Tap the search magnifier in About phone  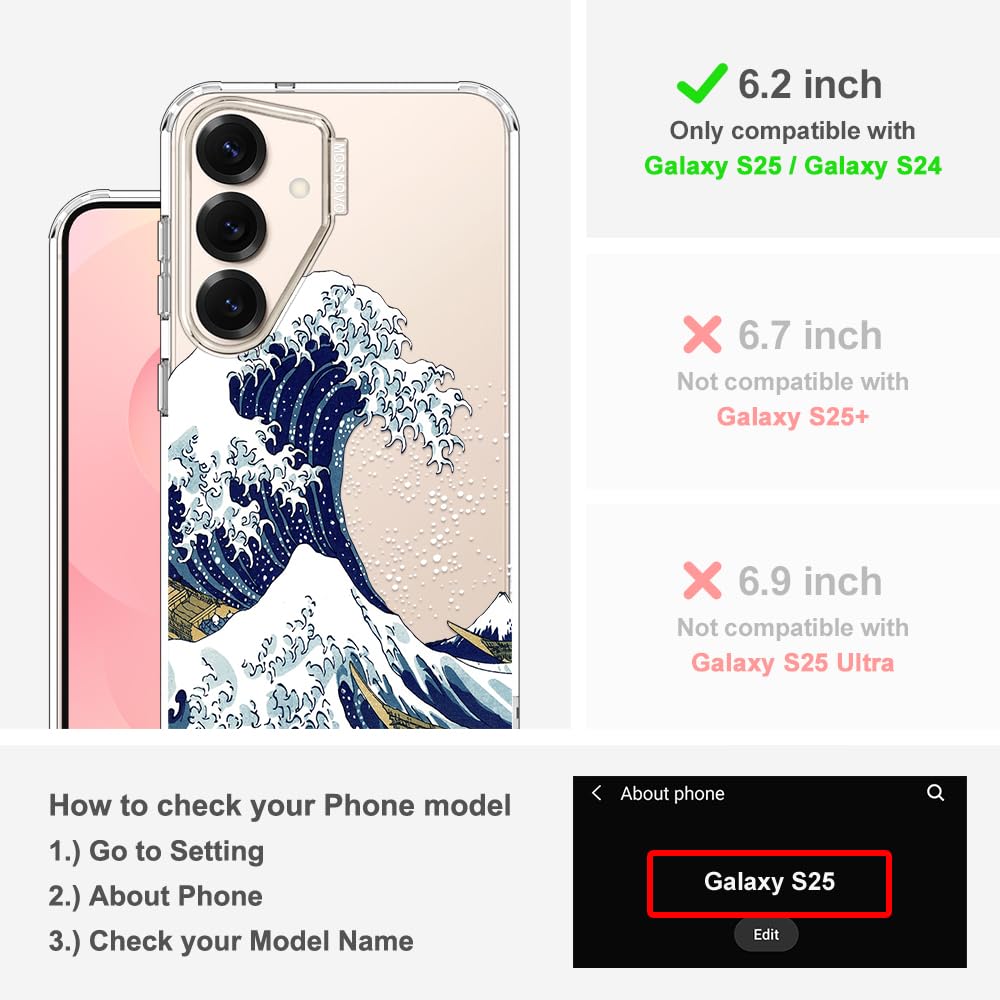[935, 793]
